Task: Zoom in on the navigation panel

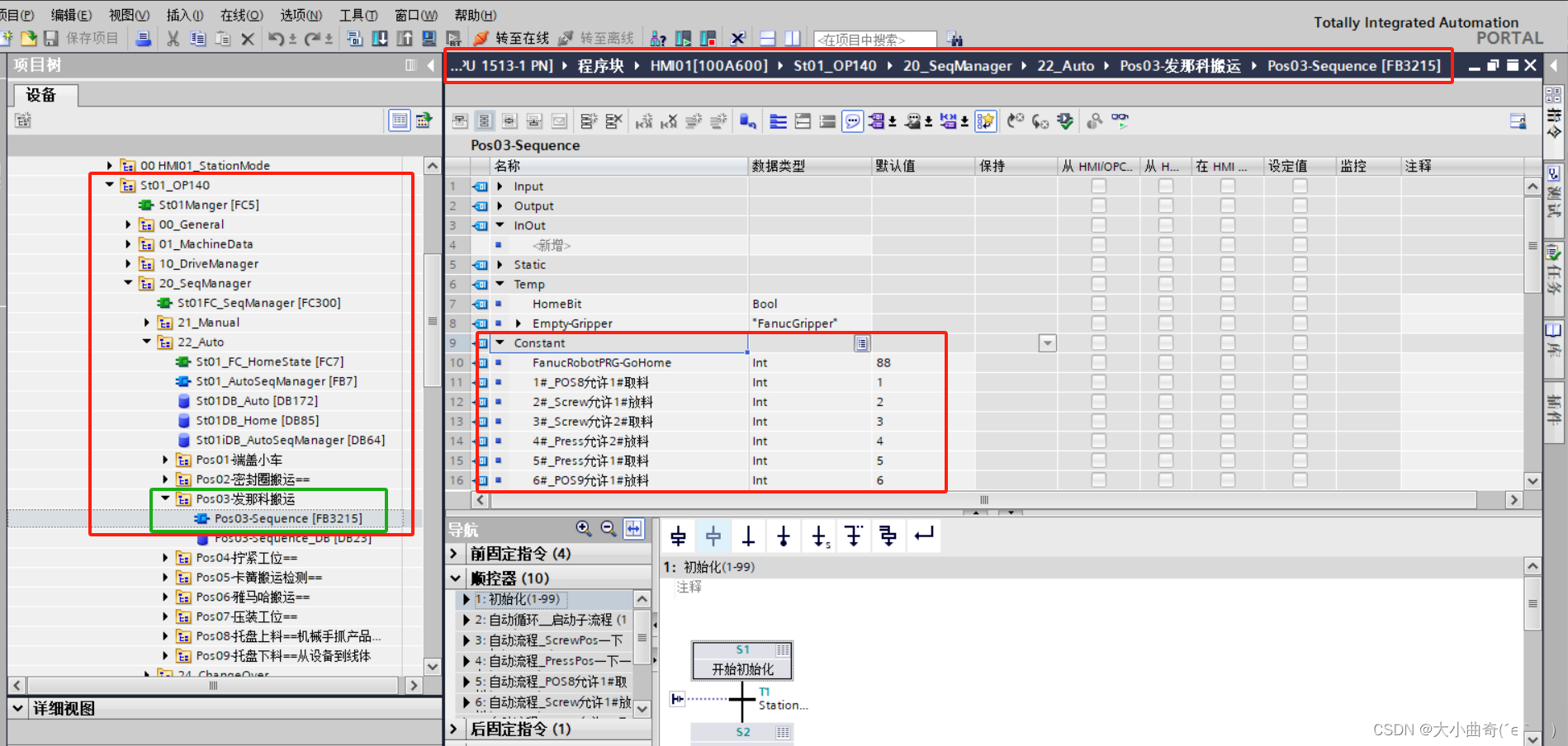Action: pyautogui.click(x=584, y=529)
